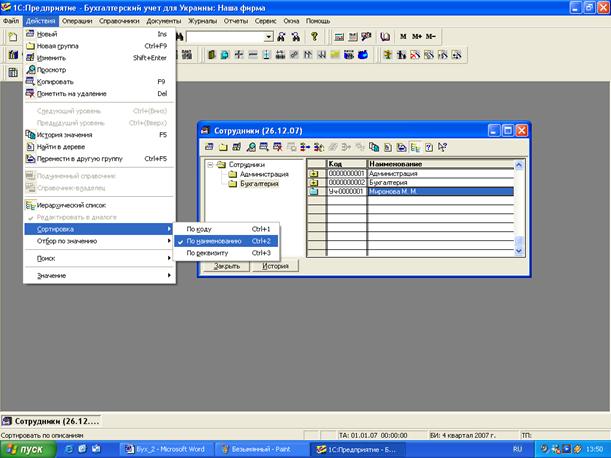The width and height of the screenshot is (611, 458).
Task: Click the История button in Сотрудники window
Action: (275, 266)
